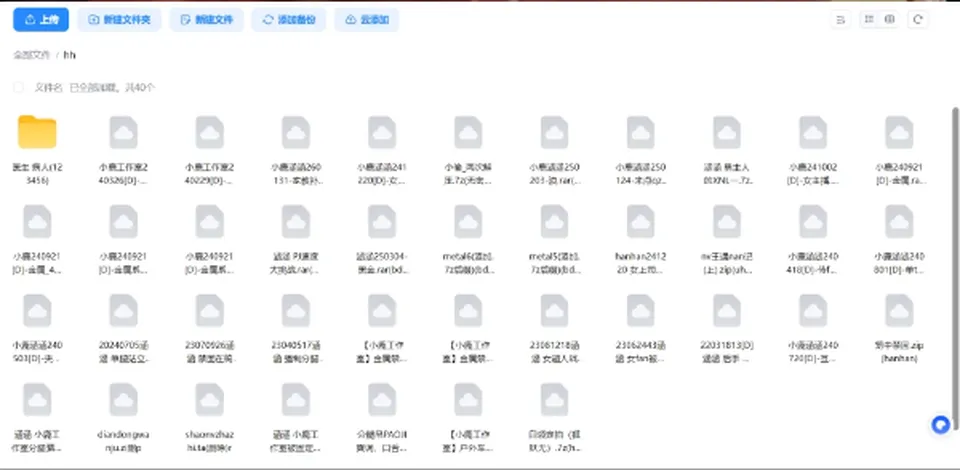The height and width of the screenshot is (470, 960).
Task: Select file icon for 小鹿涵涵250124
Action: [640, 132]
